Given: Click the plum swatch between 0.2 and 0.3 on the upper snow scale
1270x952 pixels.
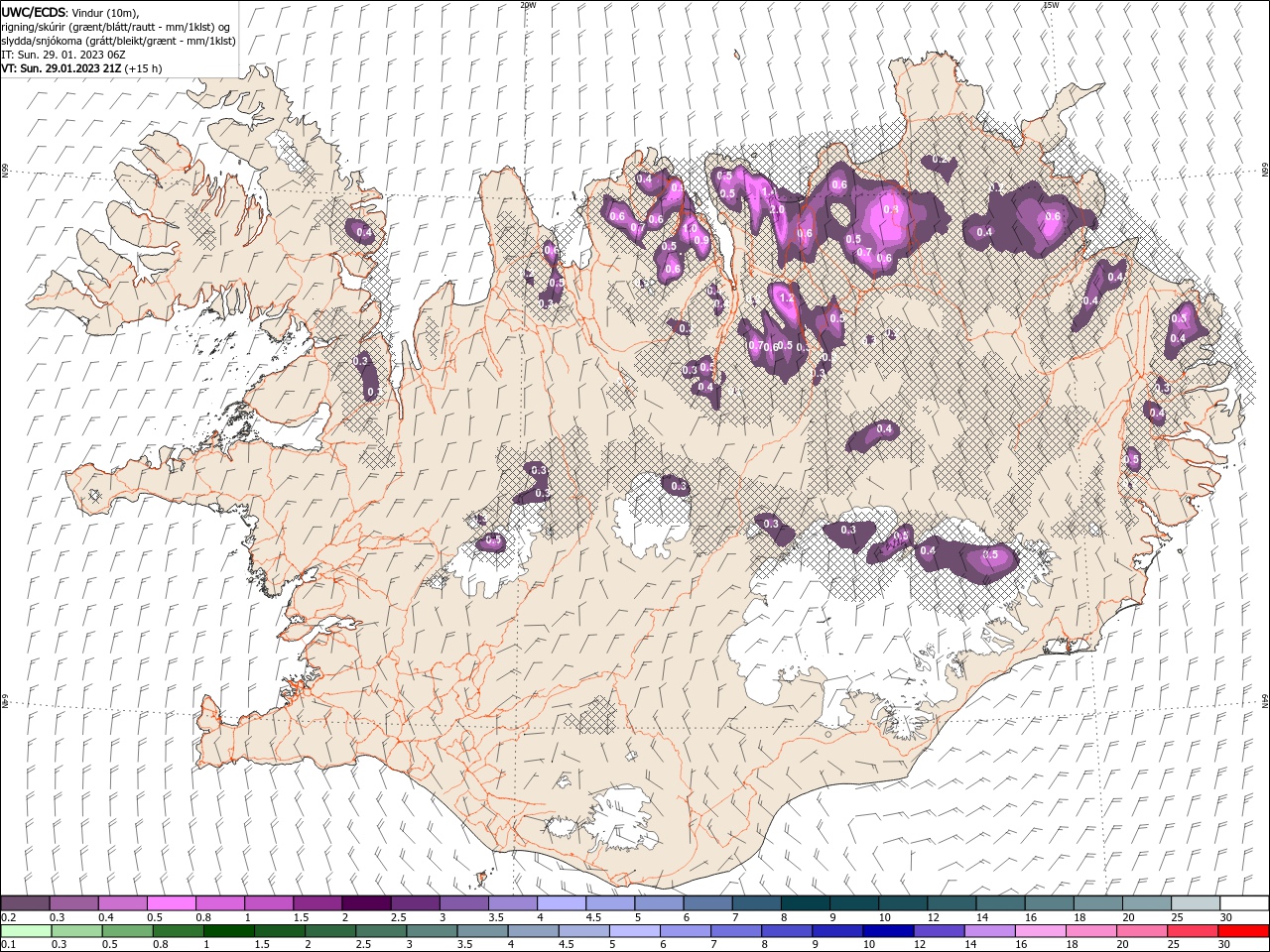Looking at the screenshot, I should point(25,903).
